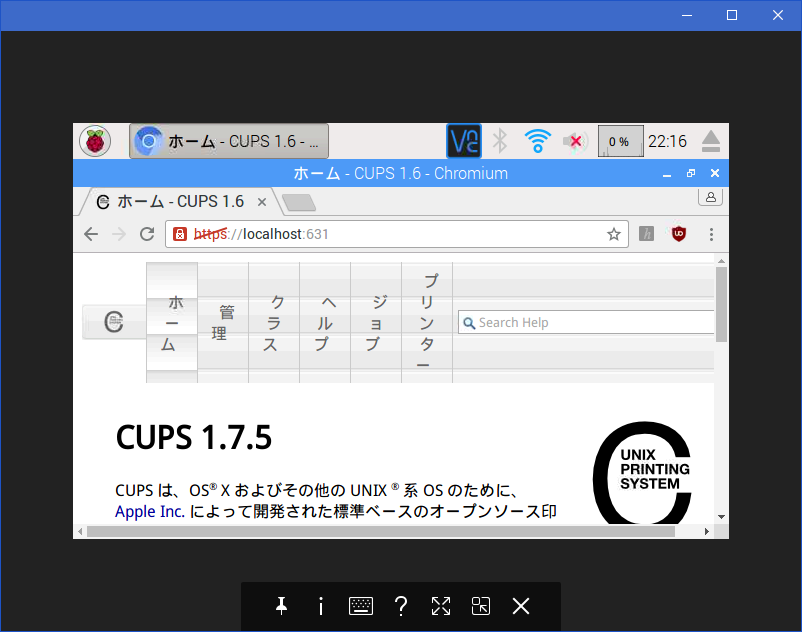The height and width of the screenshot is (632, 802).
Task: Toggle scale-to-window in VNC toolbar
Action: coord(481,606)
